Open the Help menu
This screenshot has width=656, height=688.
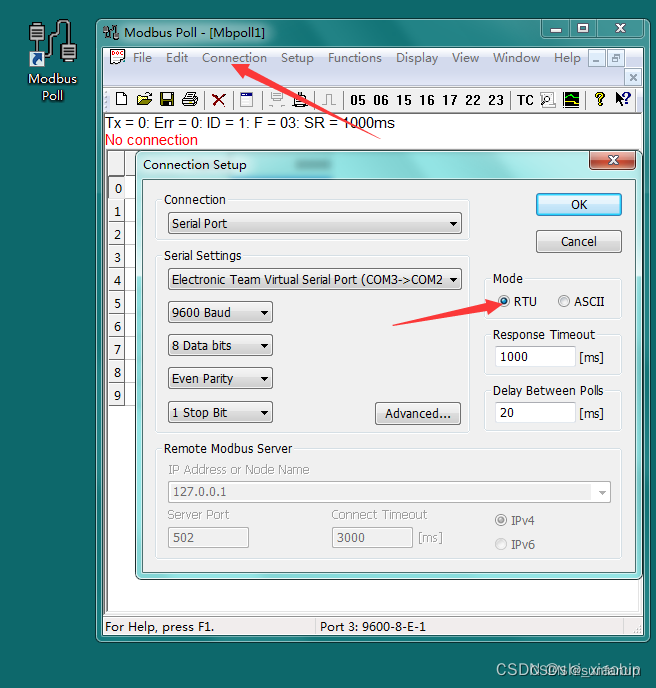[x=567, y=57]
